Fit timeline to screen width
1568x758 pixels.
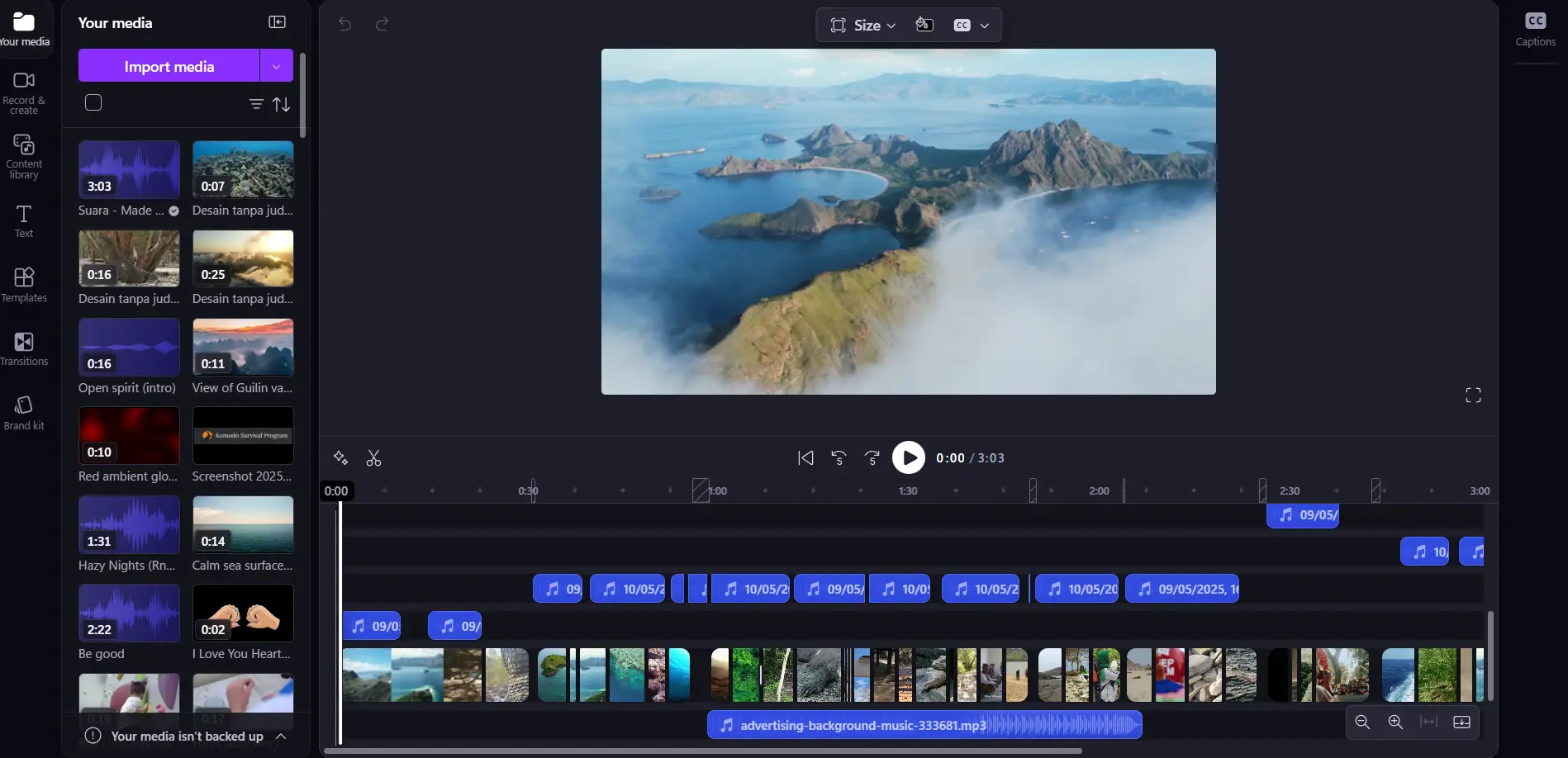point(1428,722)
